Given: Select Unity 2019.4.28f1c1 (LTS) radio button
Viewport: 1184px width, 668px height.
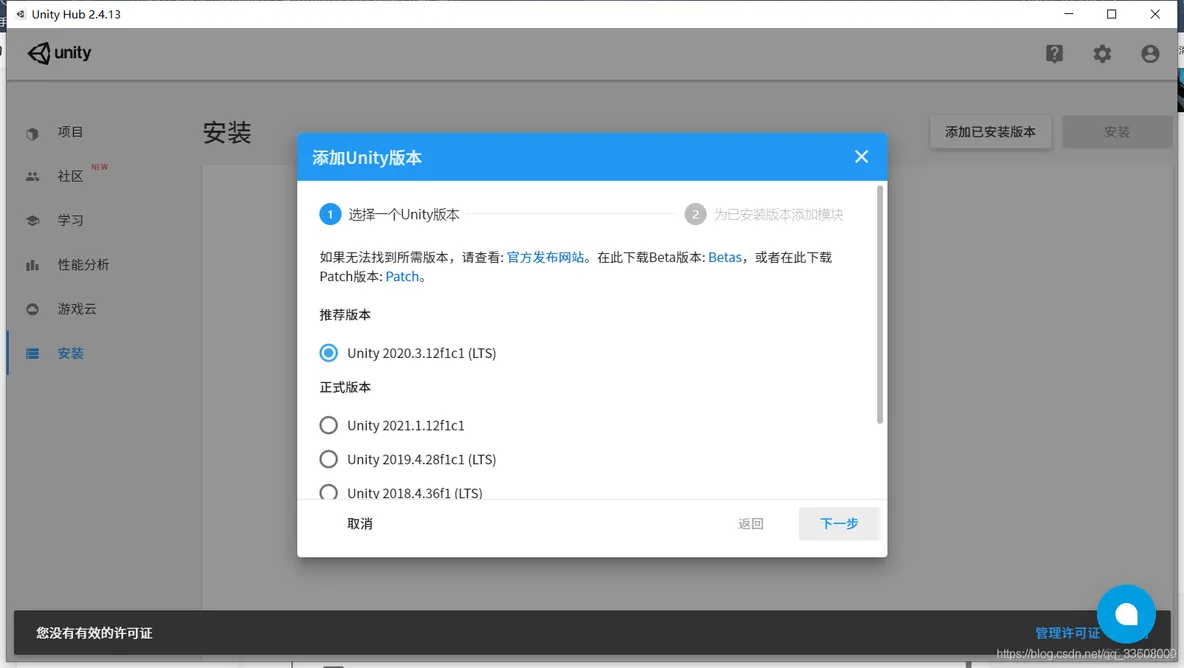Looking at the screenshot, I should (328, 459).
